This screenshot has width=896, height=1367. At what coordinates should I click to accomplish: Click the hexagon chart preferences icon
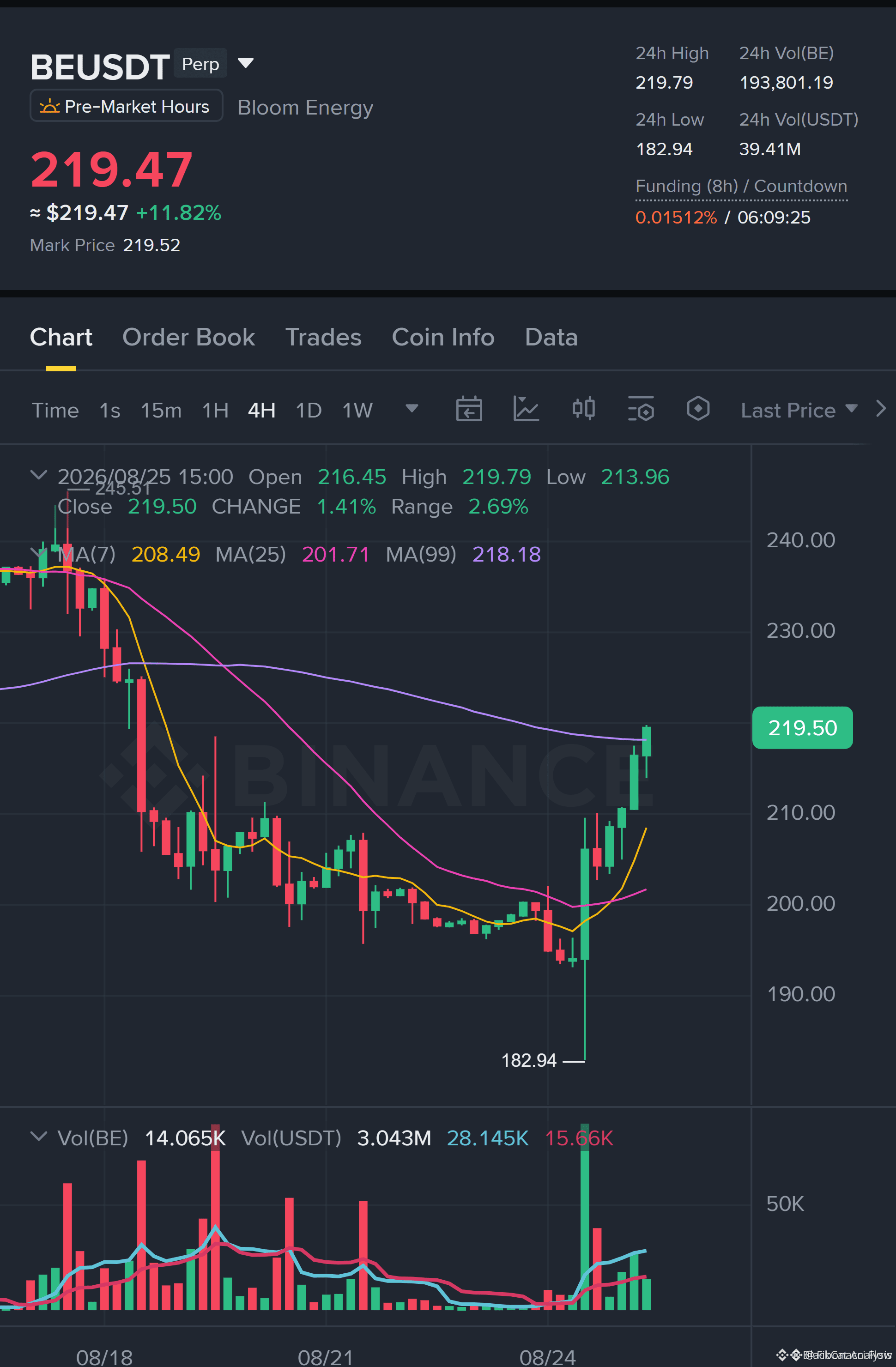pos(698,409)
